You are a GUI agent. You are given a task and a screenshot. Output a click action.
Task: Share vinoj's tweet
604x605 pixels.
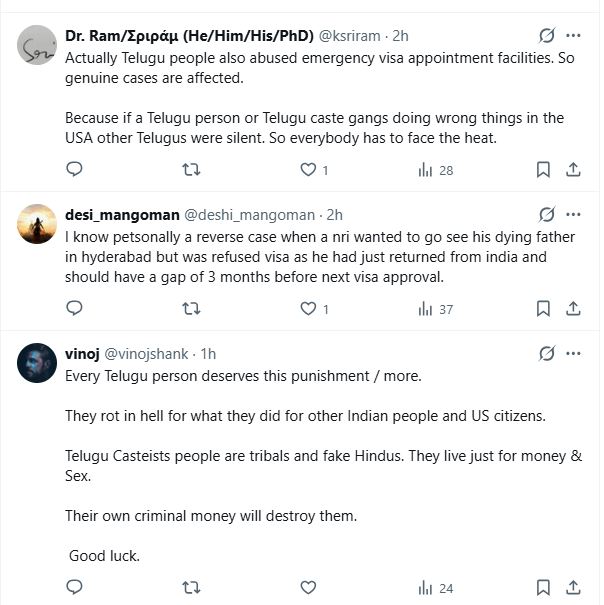[x=574, y=587]
